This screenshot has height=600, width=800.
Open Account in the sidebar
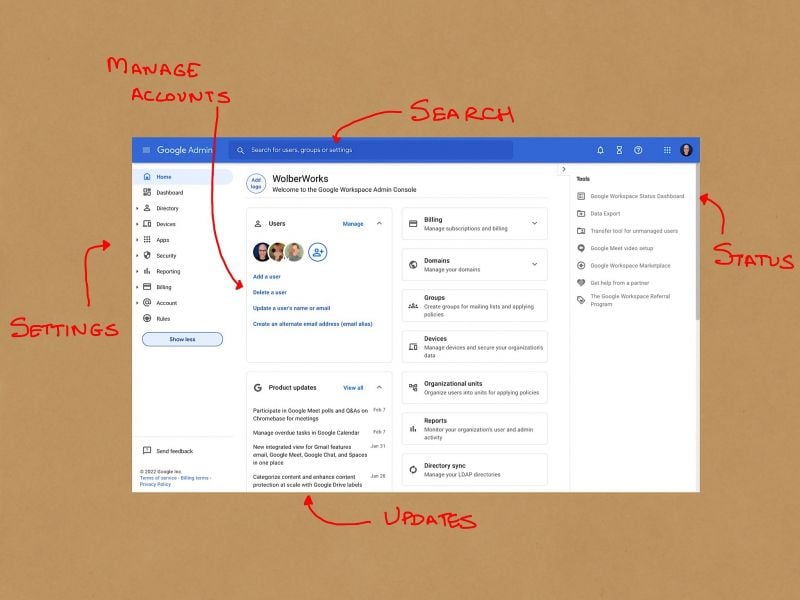coord(183,303)
